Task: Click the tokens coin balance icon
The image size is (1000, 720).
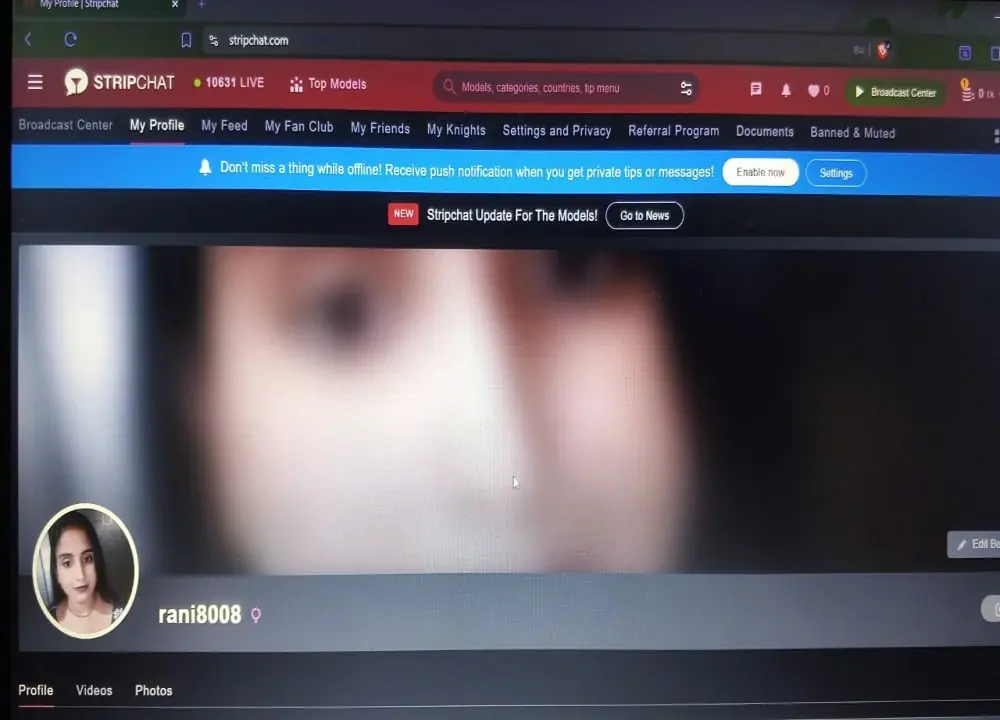Action: click(968, 92)
